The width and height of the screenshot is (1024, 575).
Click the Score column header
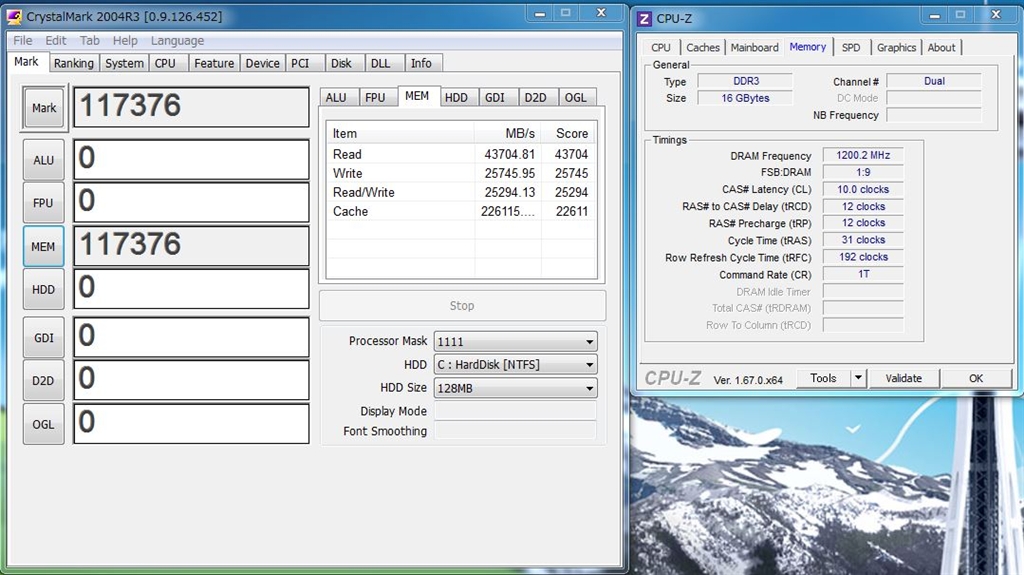point(568,133)
